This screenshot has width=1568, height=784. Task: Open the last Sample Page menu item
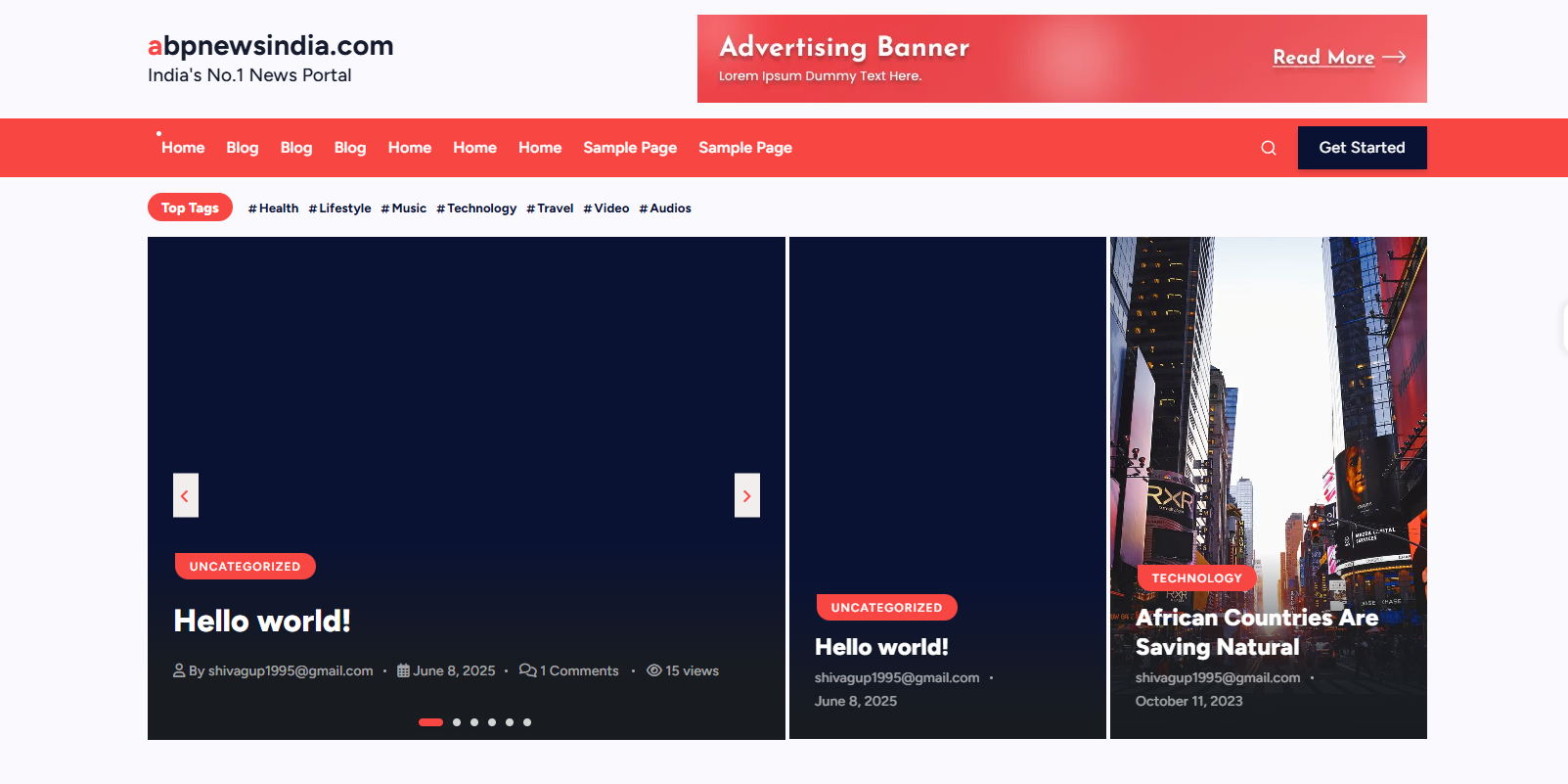point(745,148)
